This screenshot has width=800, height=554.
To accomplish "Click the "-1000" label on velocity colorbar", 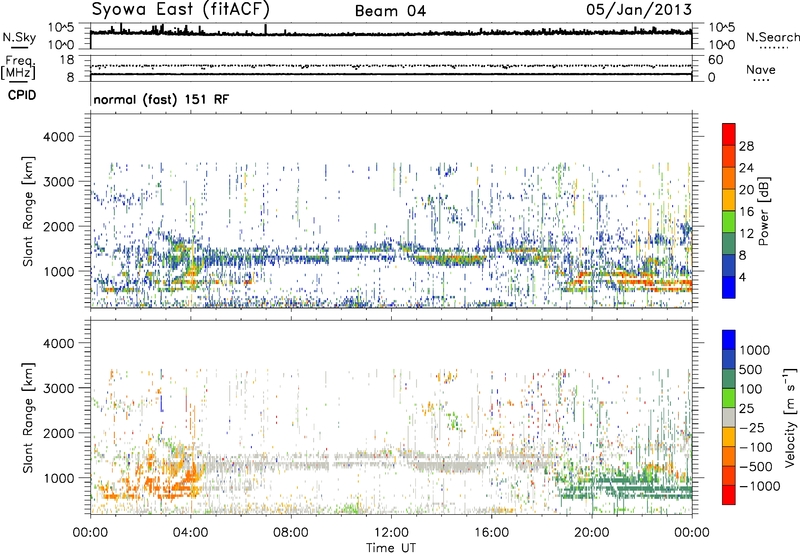I will pos(760,486).
